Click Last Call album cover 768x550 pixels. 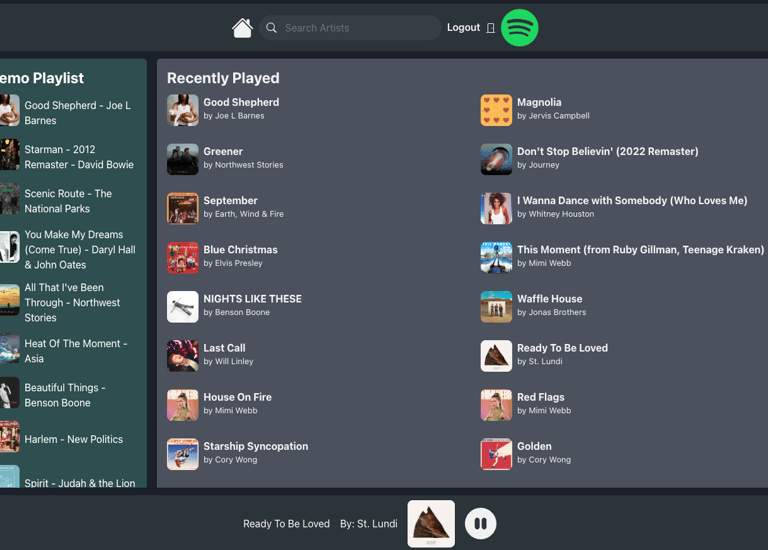[x=183, y=356]
